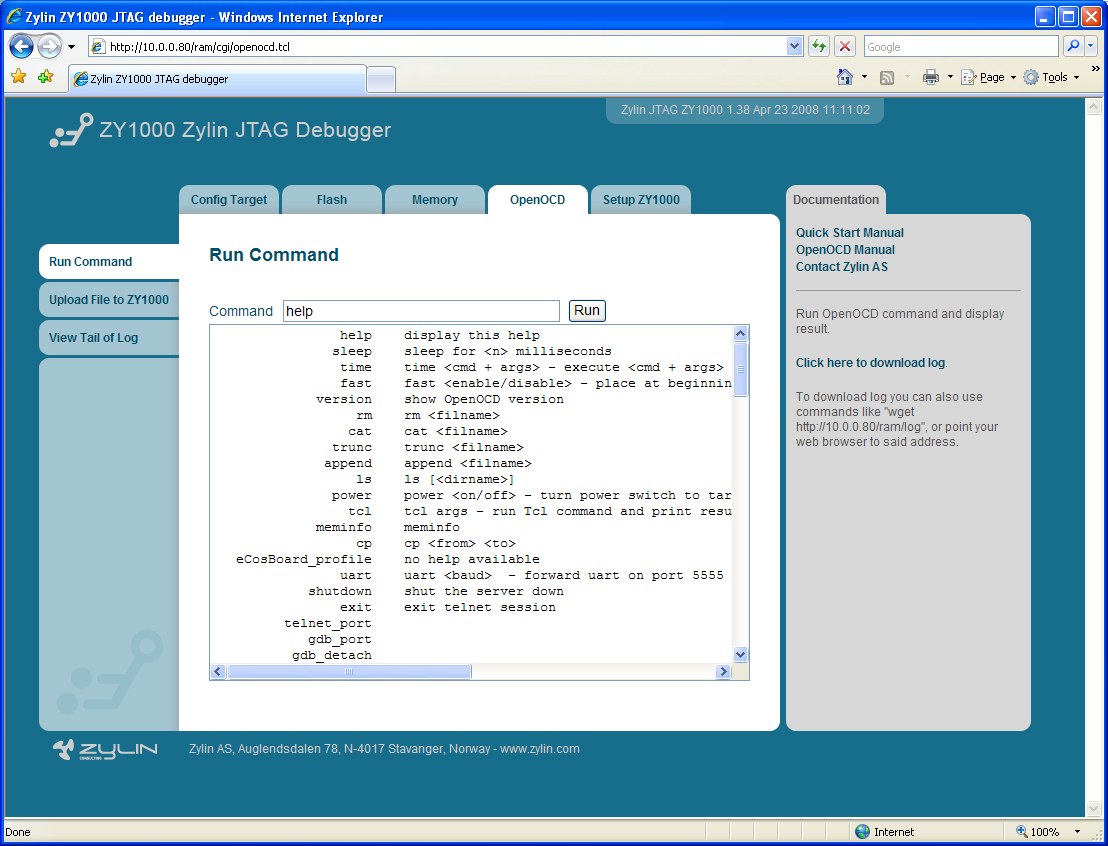Click the Internet Explorer title bar icon
The image size is (1108, 846).
tap(13, 16)
